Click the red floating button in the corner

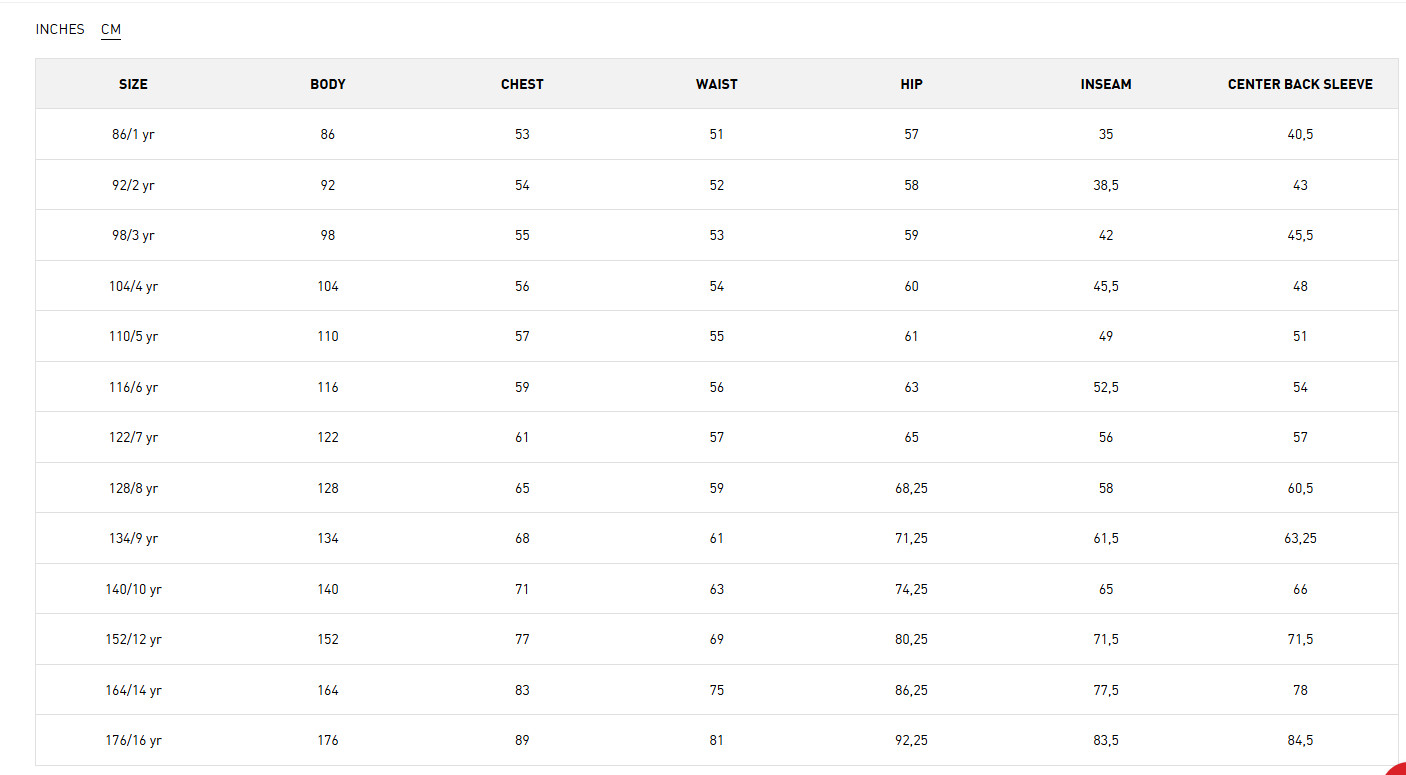click(x=1397, y=768)
